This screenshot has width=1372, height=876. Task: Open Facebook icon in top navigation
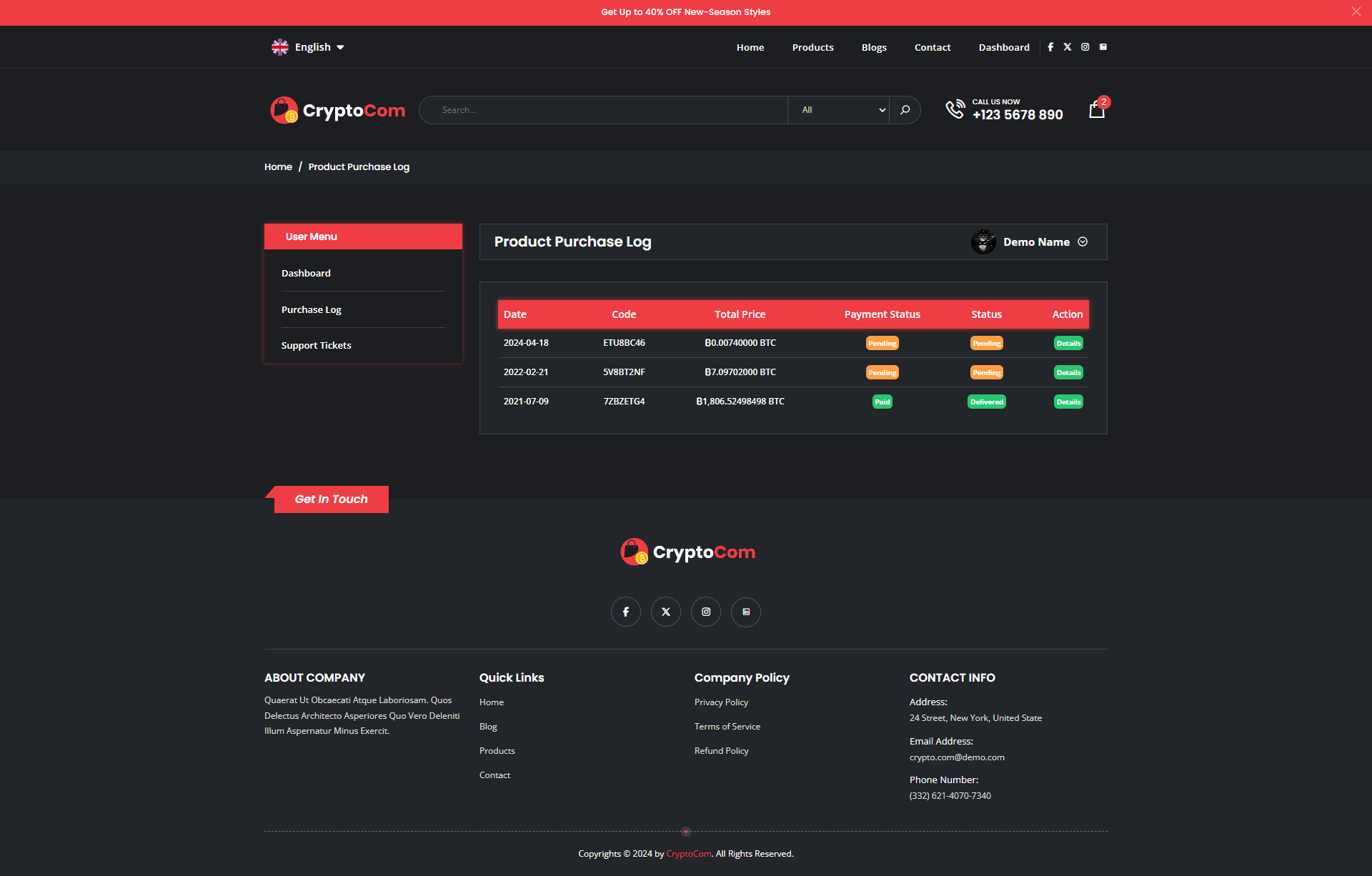tap(1050, 47)
